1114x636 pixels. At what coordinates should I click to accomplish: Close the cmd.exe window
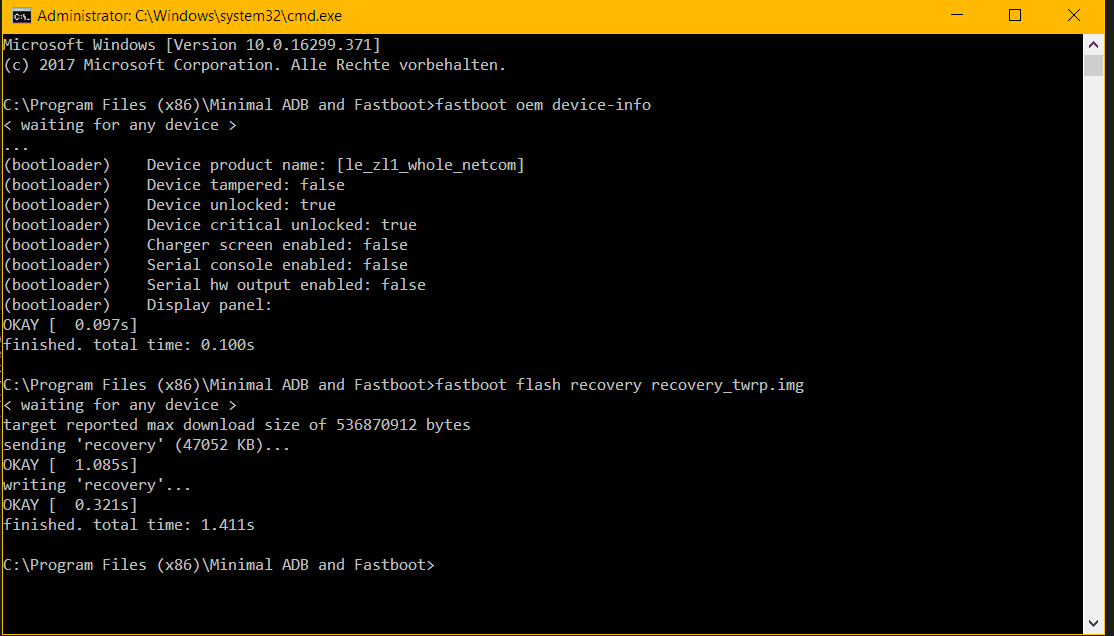(x=1074, y=16)
